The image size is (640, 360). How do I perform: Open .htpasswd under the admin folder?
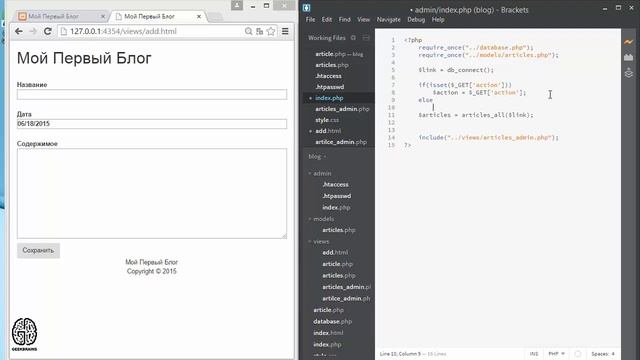coord(336,196)
